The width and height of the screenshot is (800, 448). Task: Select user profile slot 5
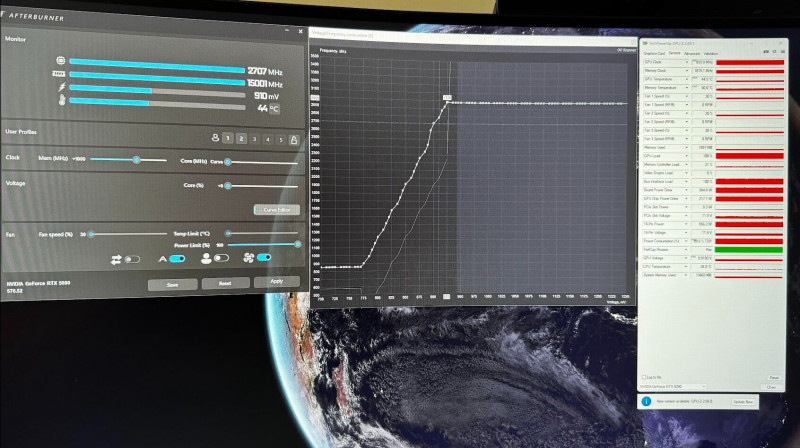tap(281, 140)
